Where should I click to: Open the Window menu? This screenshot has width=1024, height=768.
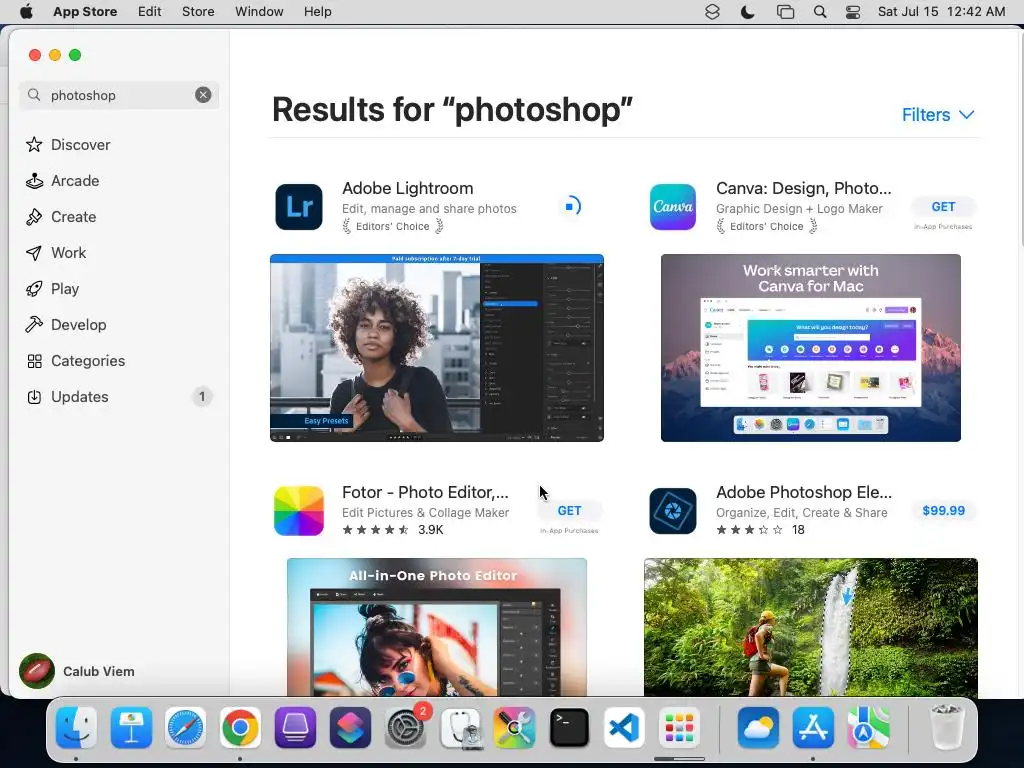coord(259,12)
